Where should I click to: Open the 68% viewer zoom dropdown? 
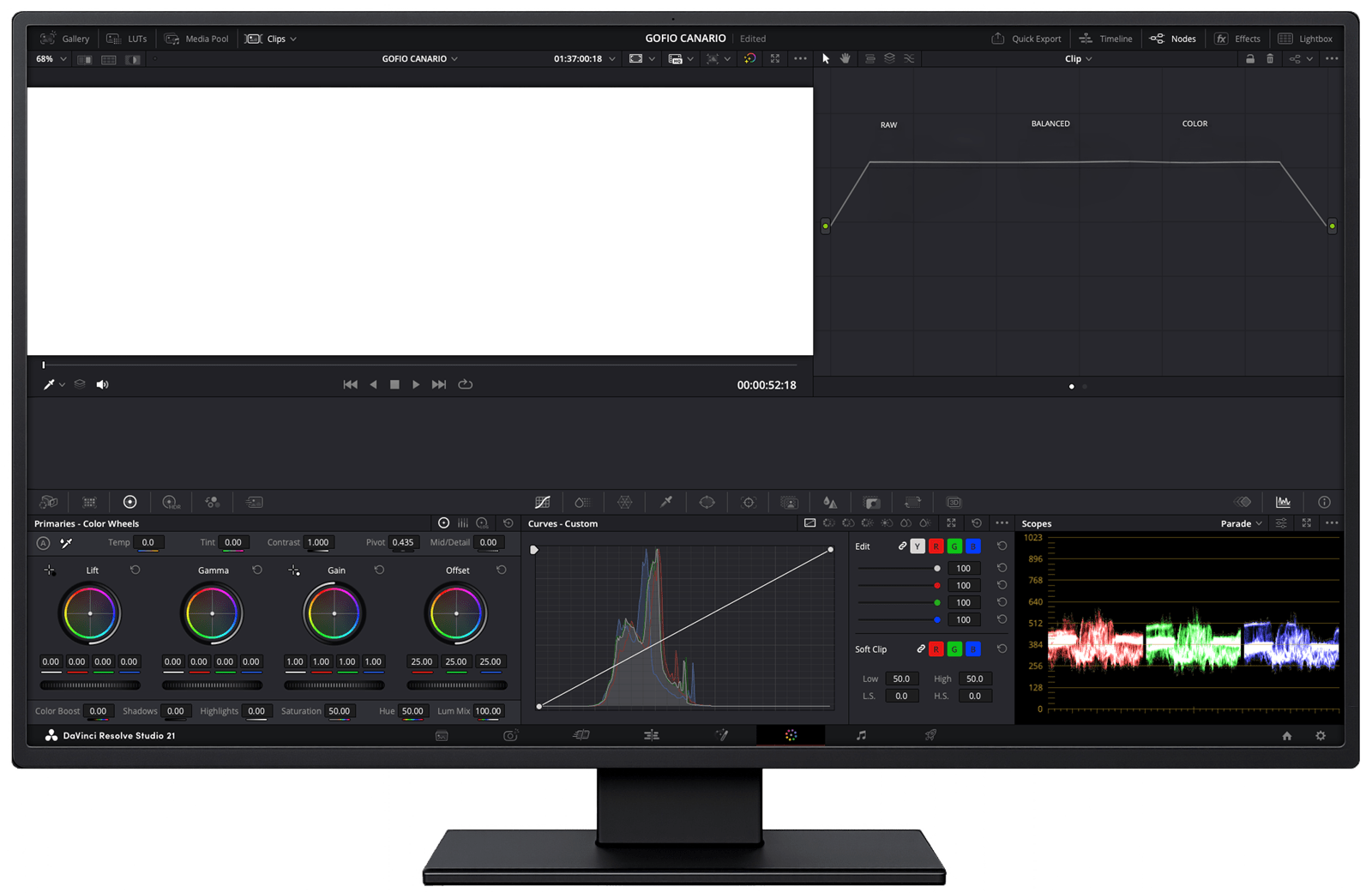tap(51, 59)
